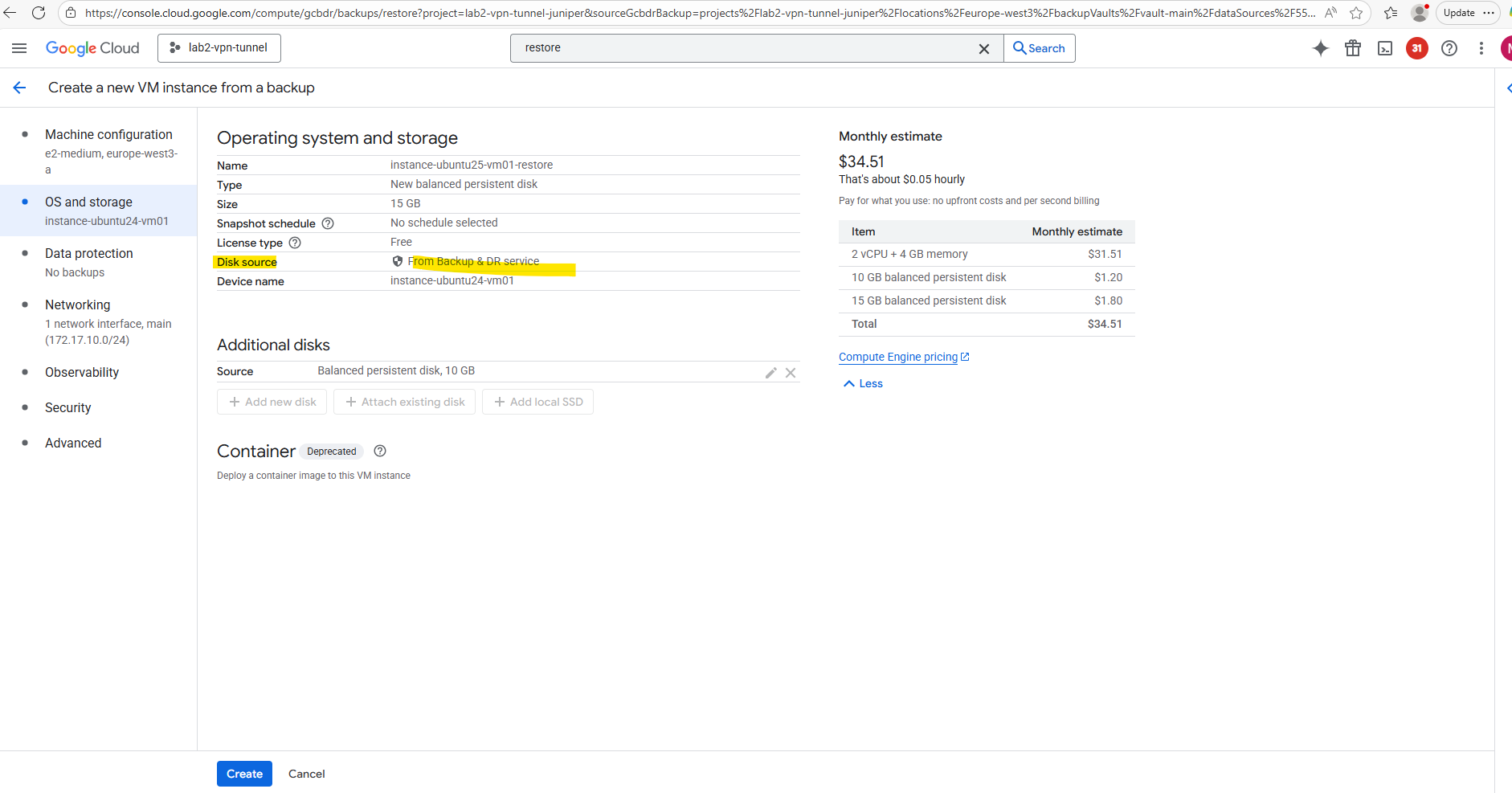
Task: Open the lab2-vpn-tunnel project picker
Action: click(x=219, y=48)
